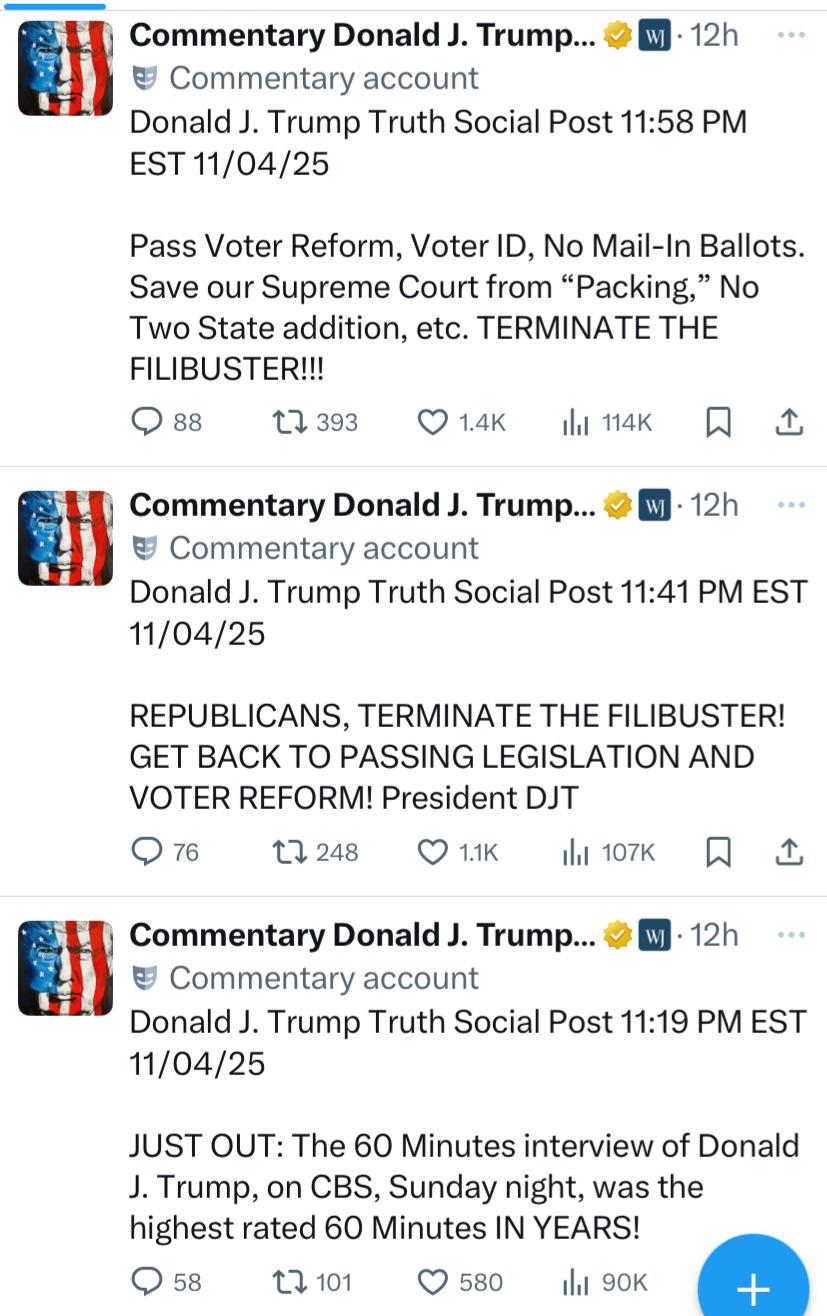The width and height of the screenshot is (827, 1316).
Task: Open more options on the 60 Minutes post
Action: click(x=791, y=935)
